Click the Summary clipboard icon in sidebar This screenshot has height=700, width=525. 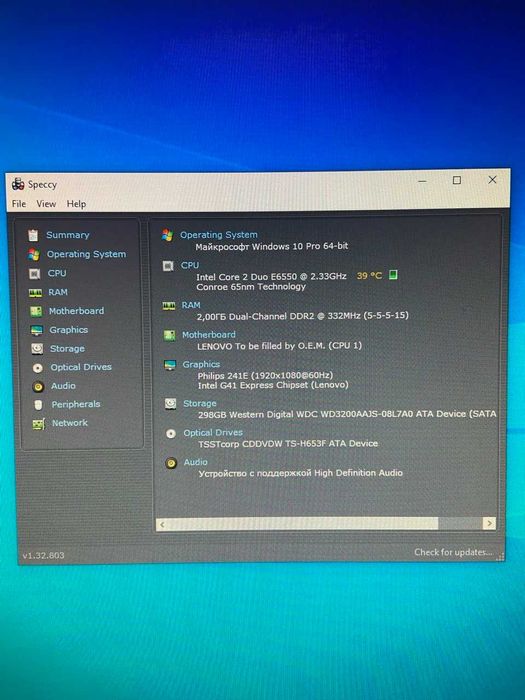coord(33,235)
